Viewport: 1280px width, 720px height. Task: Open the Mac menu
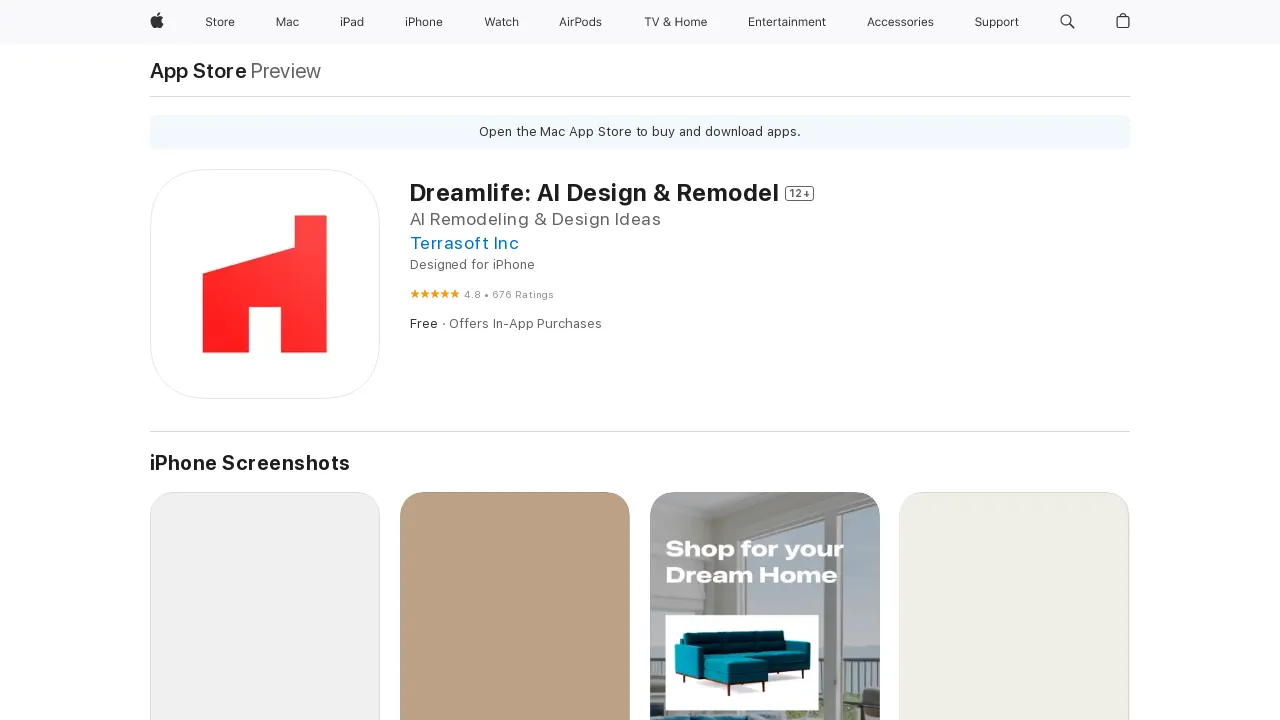tap(287, 22)
